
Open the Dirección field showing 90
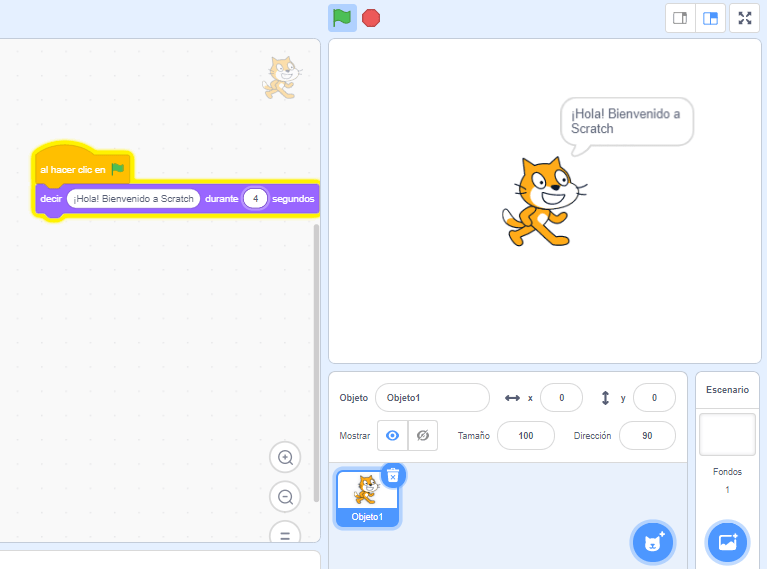(647, 435)
